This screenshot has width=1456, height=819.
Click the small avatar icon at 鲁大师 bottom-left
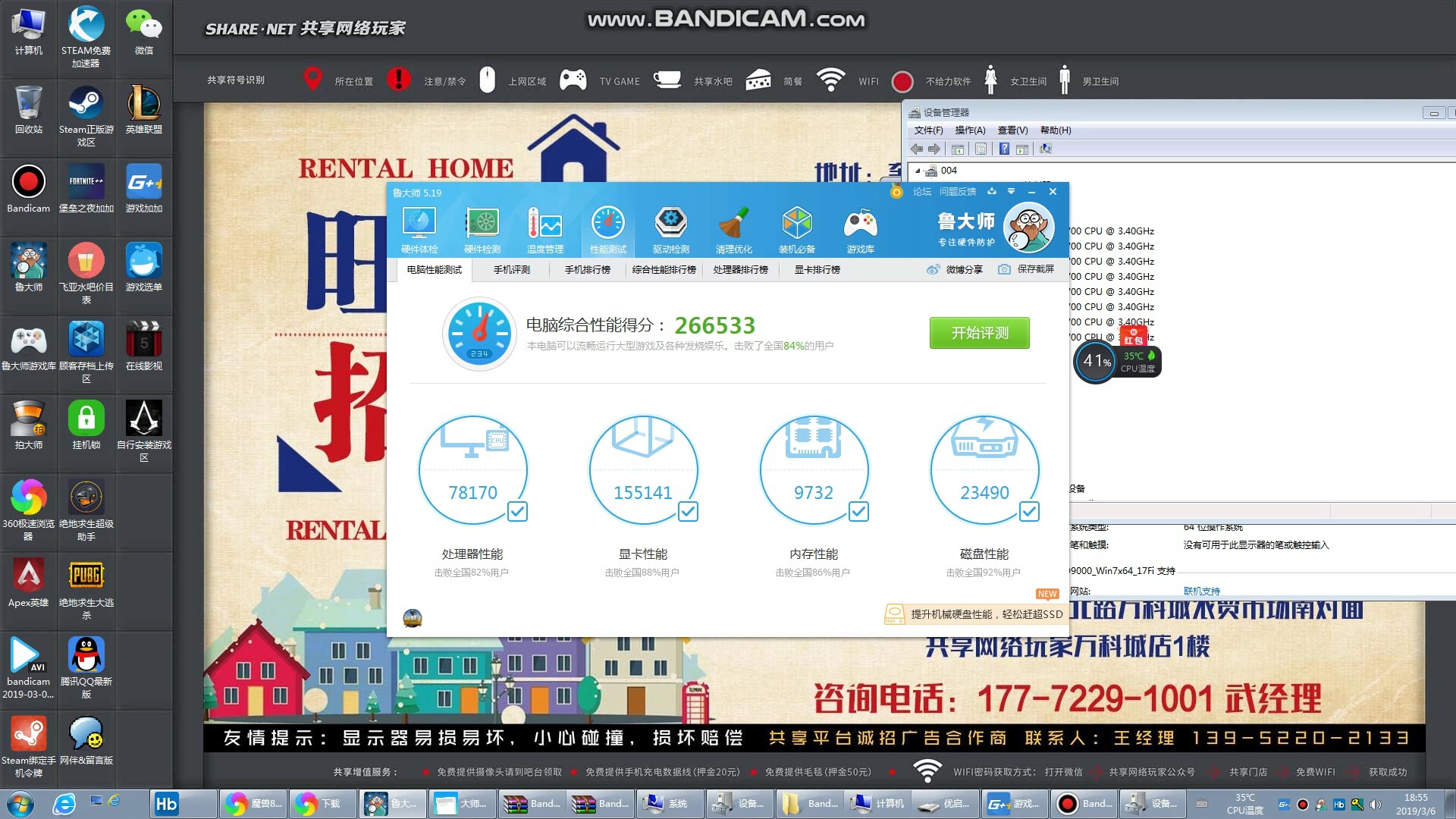point(413,618)
